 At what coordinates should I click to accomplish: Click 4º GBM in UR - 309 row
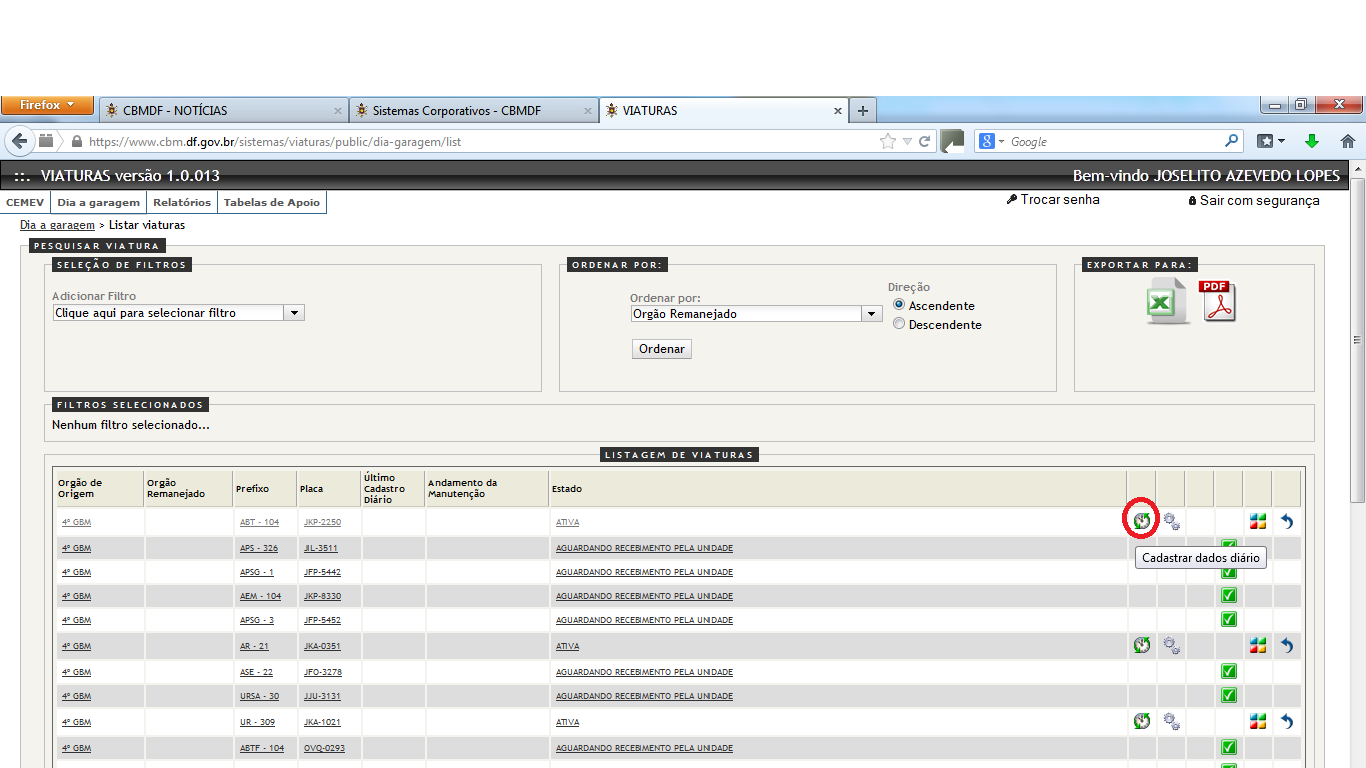tap(76, 722)
